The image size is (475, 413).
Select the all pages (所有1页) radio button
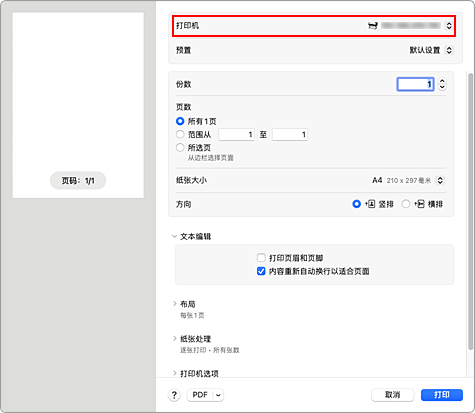[180, 121]
